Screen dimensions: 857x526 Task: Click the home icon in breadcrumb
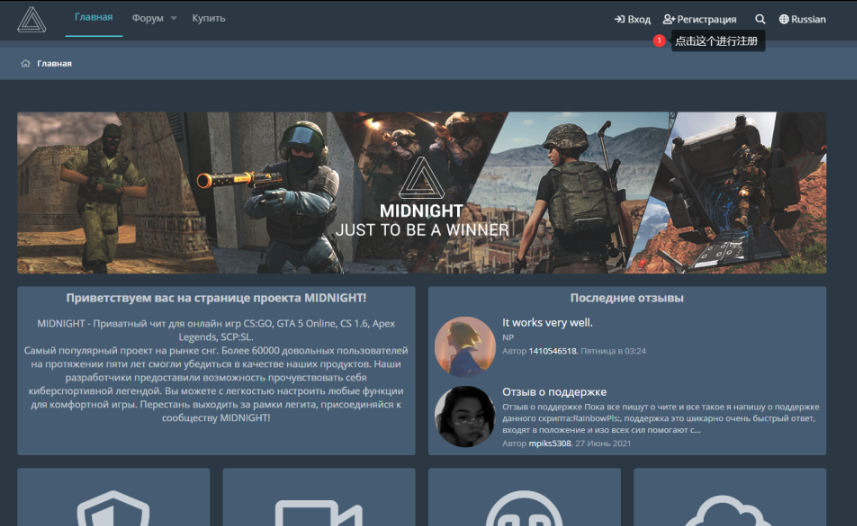25,63
